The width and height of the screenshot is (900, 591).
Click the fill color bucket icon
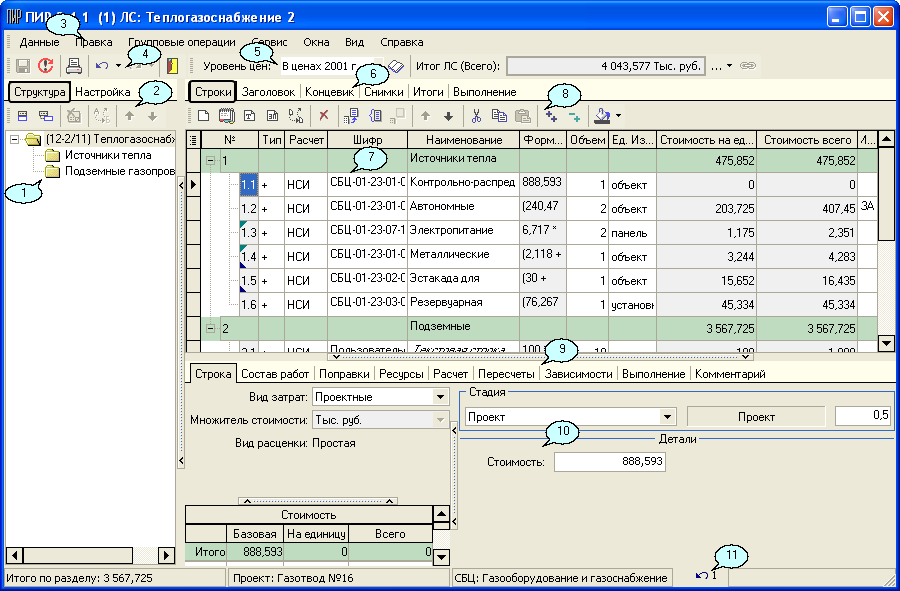click(x=602, y=116)
